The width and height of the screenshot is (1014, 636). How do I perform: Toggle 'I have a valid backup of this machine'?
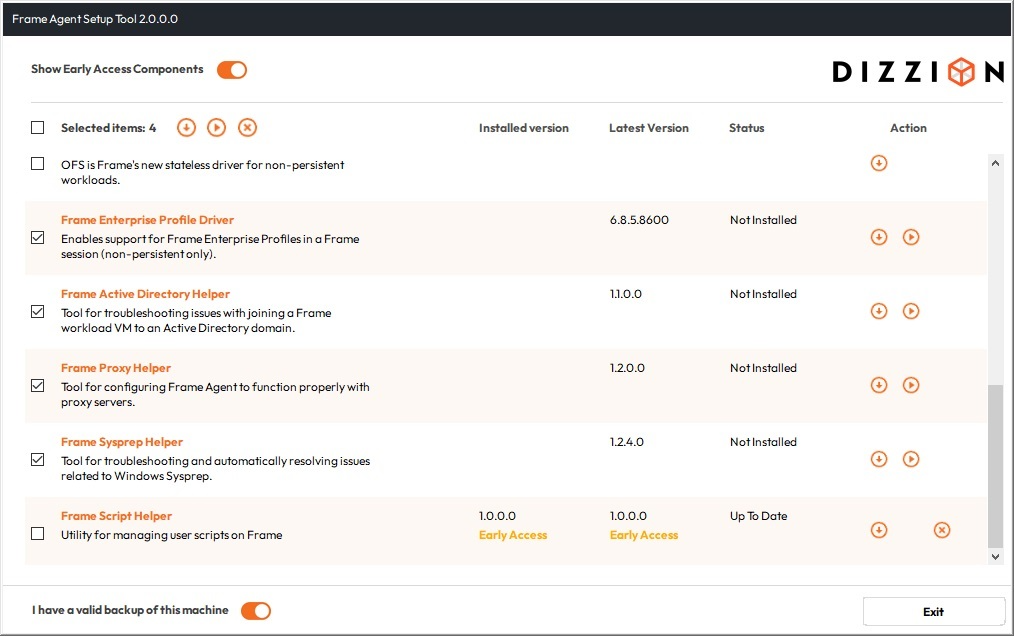(255, 610)
